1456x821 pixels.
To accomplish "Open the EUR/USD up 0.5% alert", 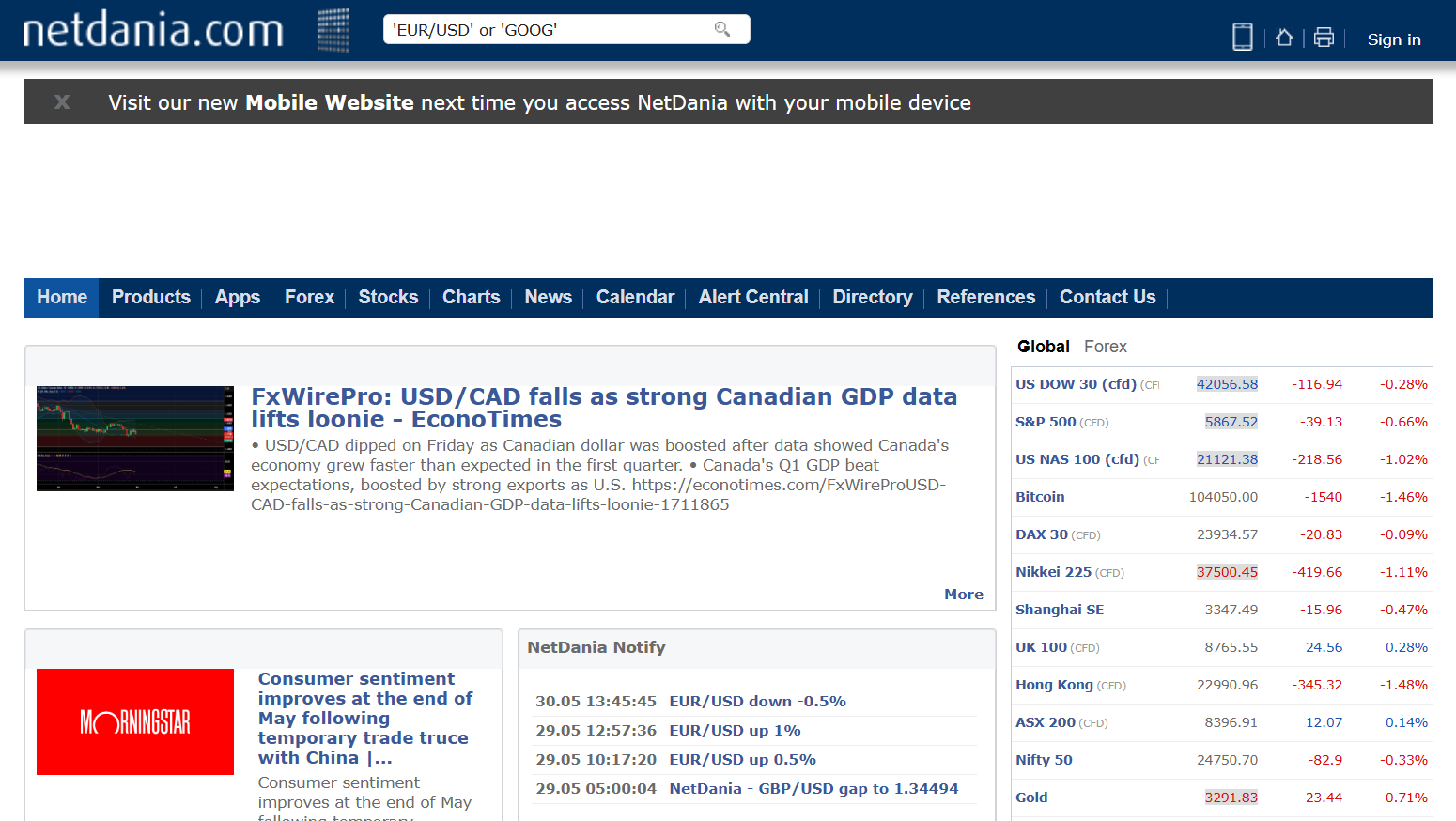I will tap(743, 760).
